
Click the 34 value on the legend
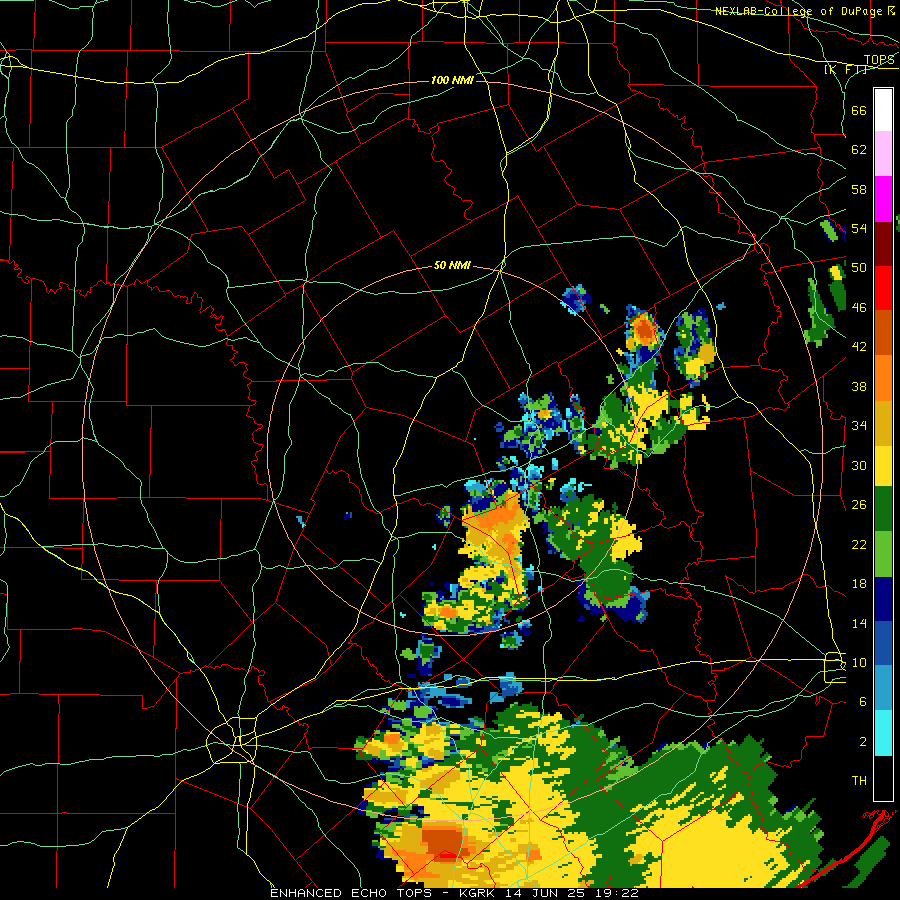click(859, 426)
